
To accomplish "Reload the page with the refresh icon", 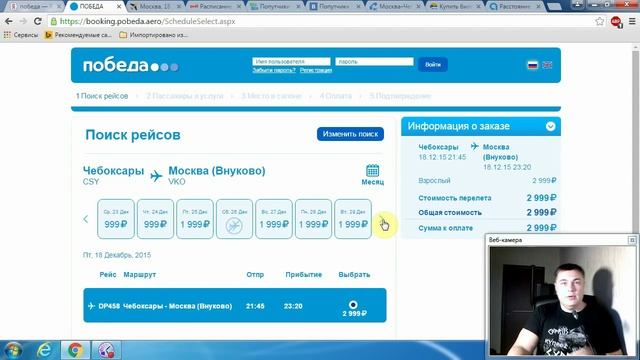I will tap(38, 21).
